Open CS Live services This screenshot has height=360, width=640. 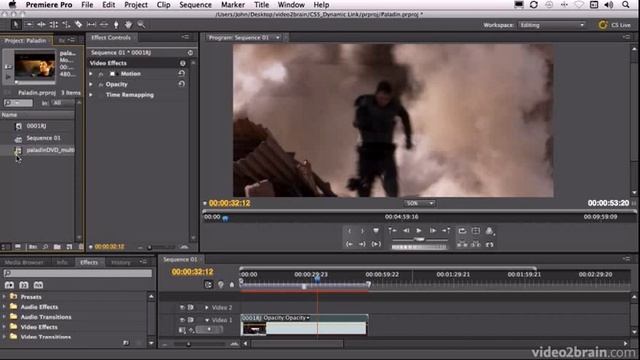coord(615,25)
